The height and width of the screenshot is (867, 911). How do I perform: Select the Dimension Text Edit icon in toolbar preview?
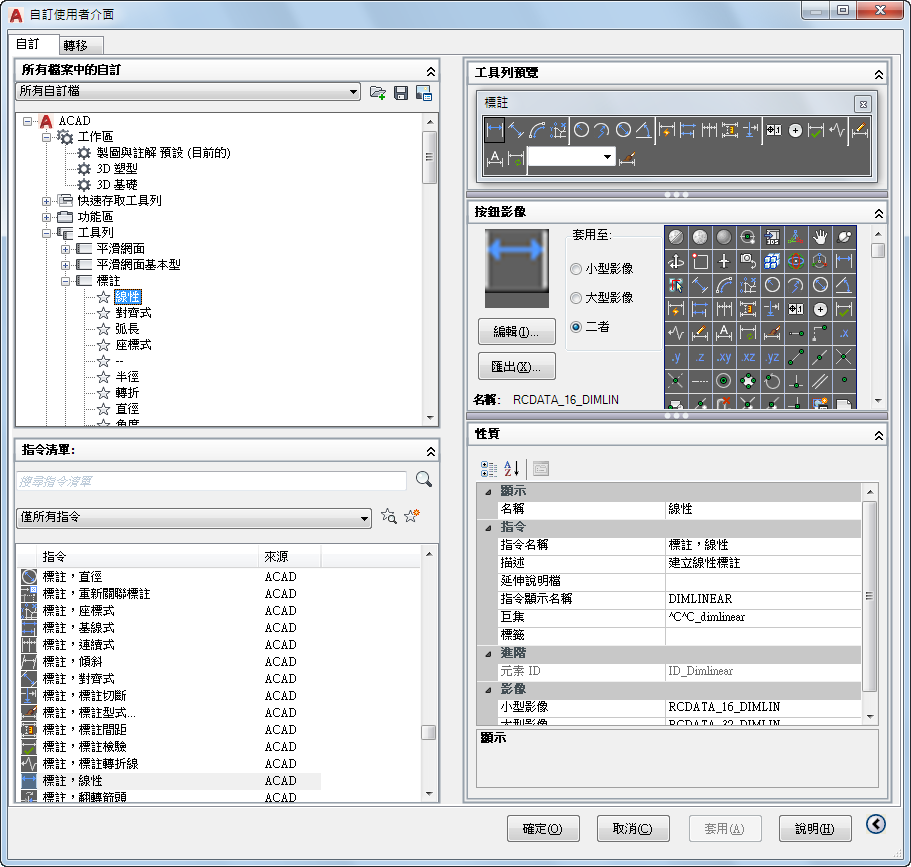494,157
